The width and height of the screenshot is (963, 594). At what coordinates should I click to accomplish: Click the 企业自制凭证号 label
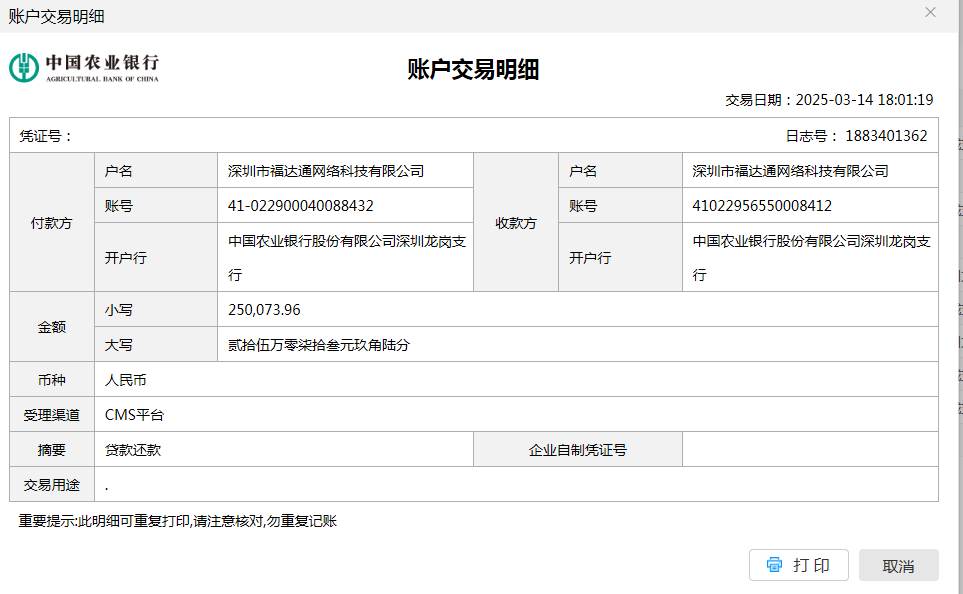coord(577,450)
